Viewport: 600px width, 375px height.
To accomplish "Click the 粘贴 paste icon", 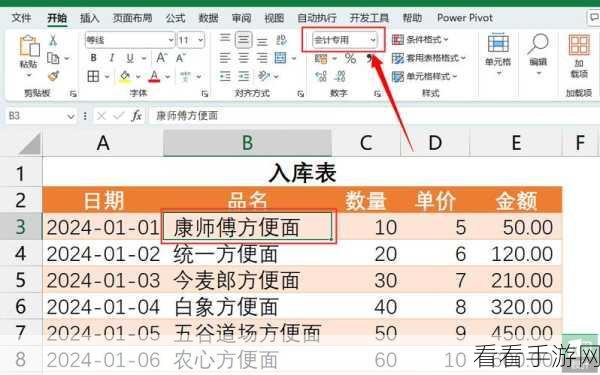I will click(x=29, y=46).
